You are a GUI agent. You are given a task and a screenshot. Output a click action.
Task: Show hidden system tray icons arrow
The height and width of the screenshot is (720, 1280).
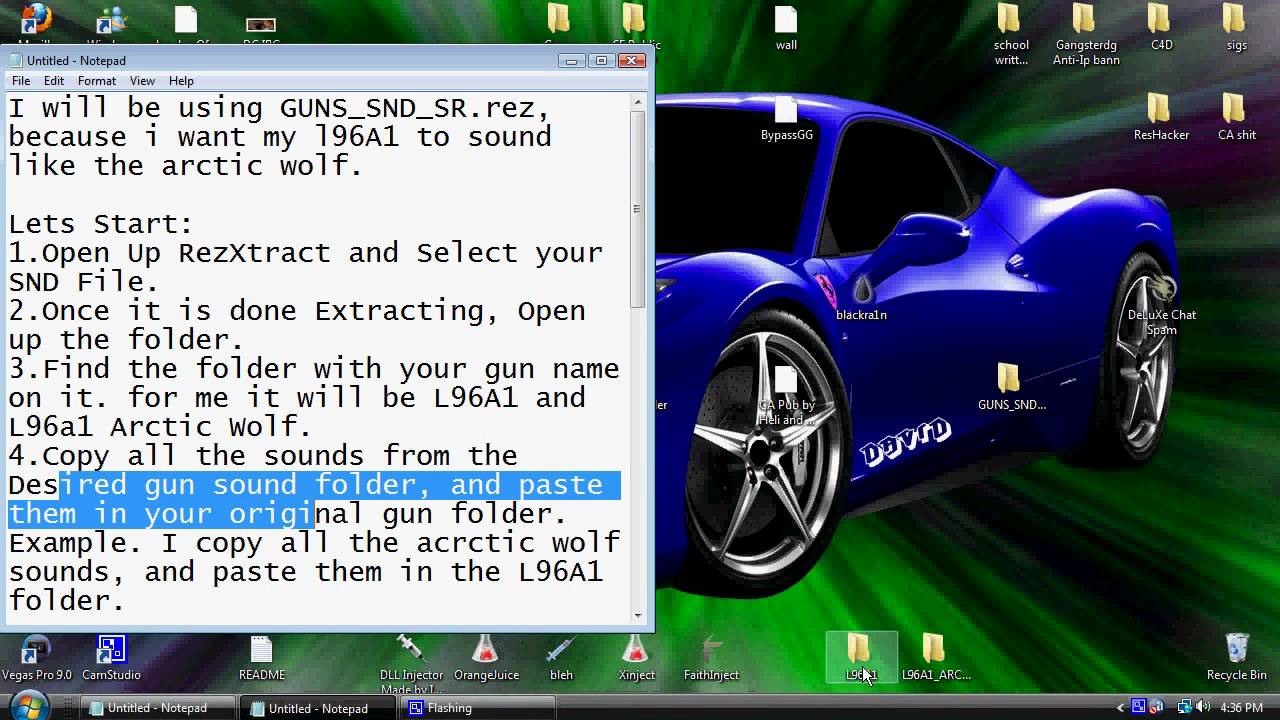tap(1121, 707)
